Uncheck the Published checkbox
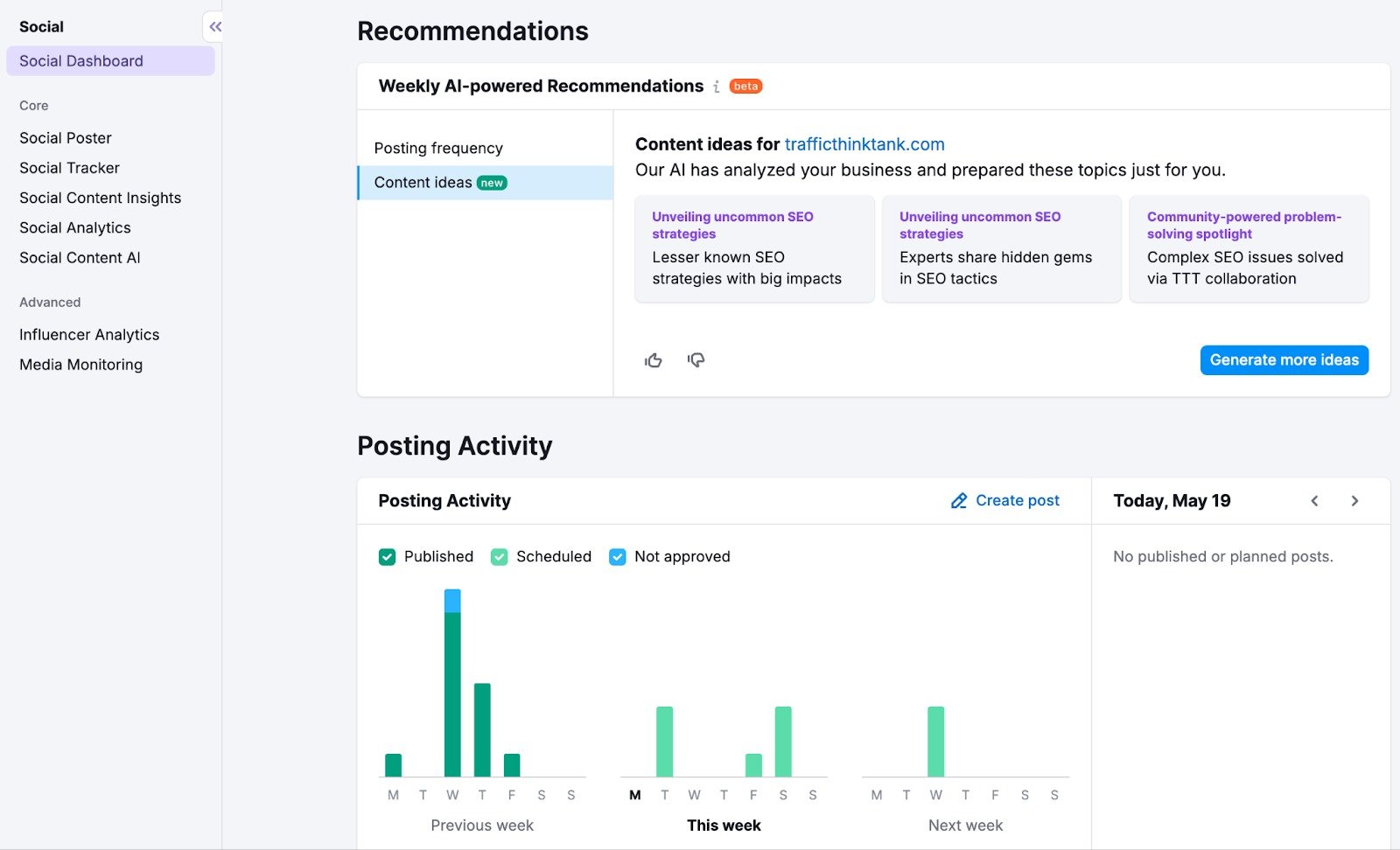Viewport: 1400px width, 850px height. coord(387,557)
